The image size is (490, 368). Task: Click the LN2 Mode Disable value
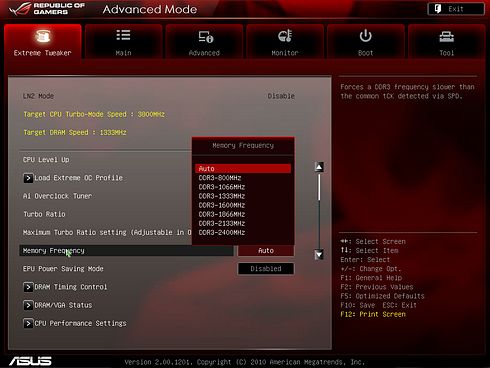tap(281, 96)
